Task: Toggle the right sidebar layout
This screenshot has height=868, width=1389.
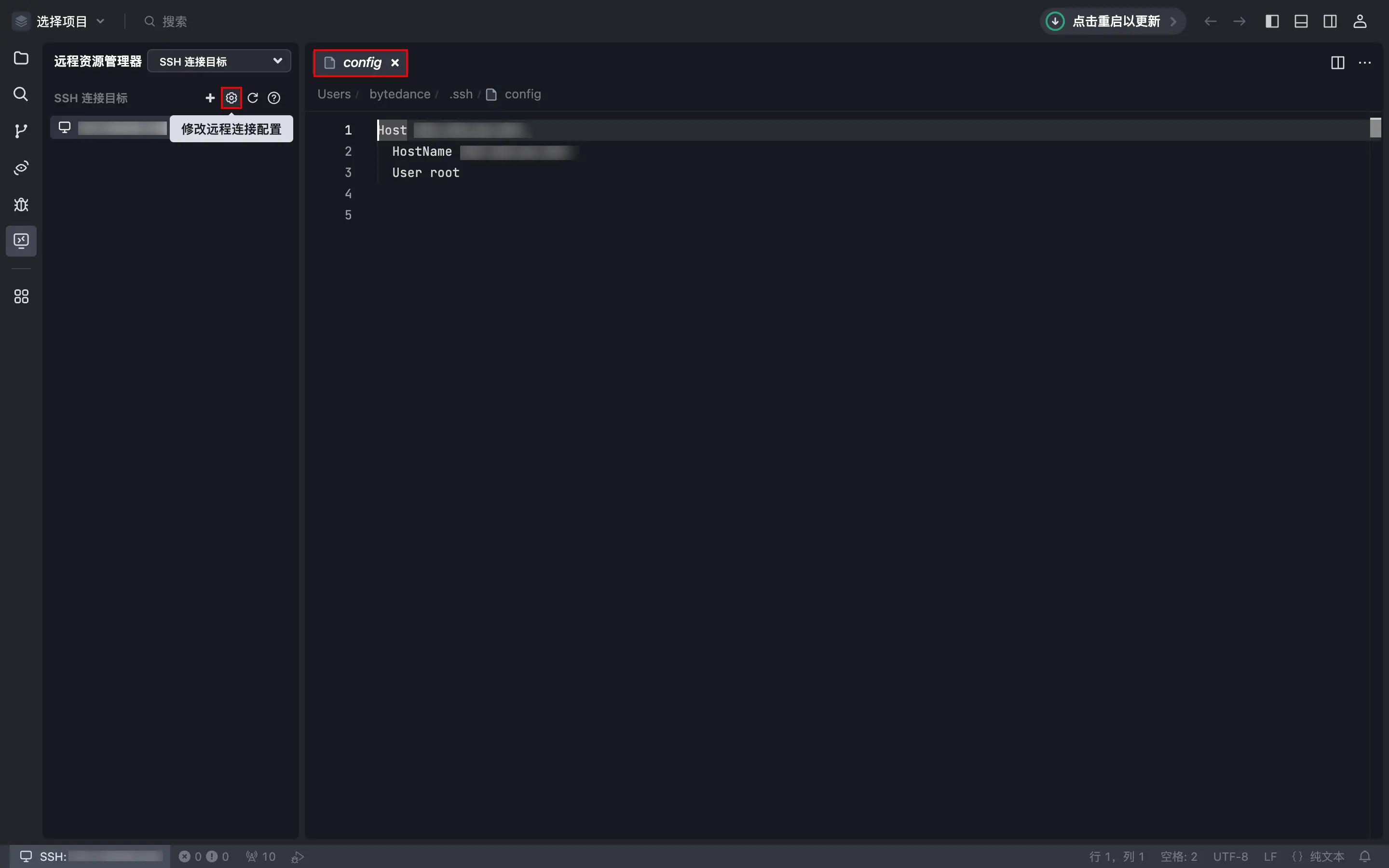Action: coord(1330,21)
